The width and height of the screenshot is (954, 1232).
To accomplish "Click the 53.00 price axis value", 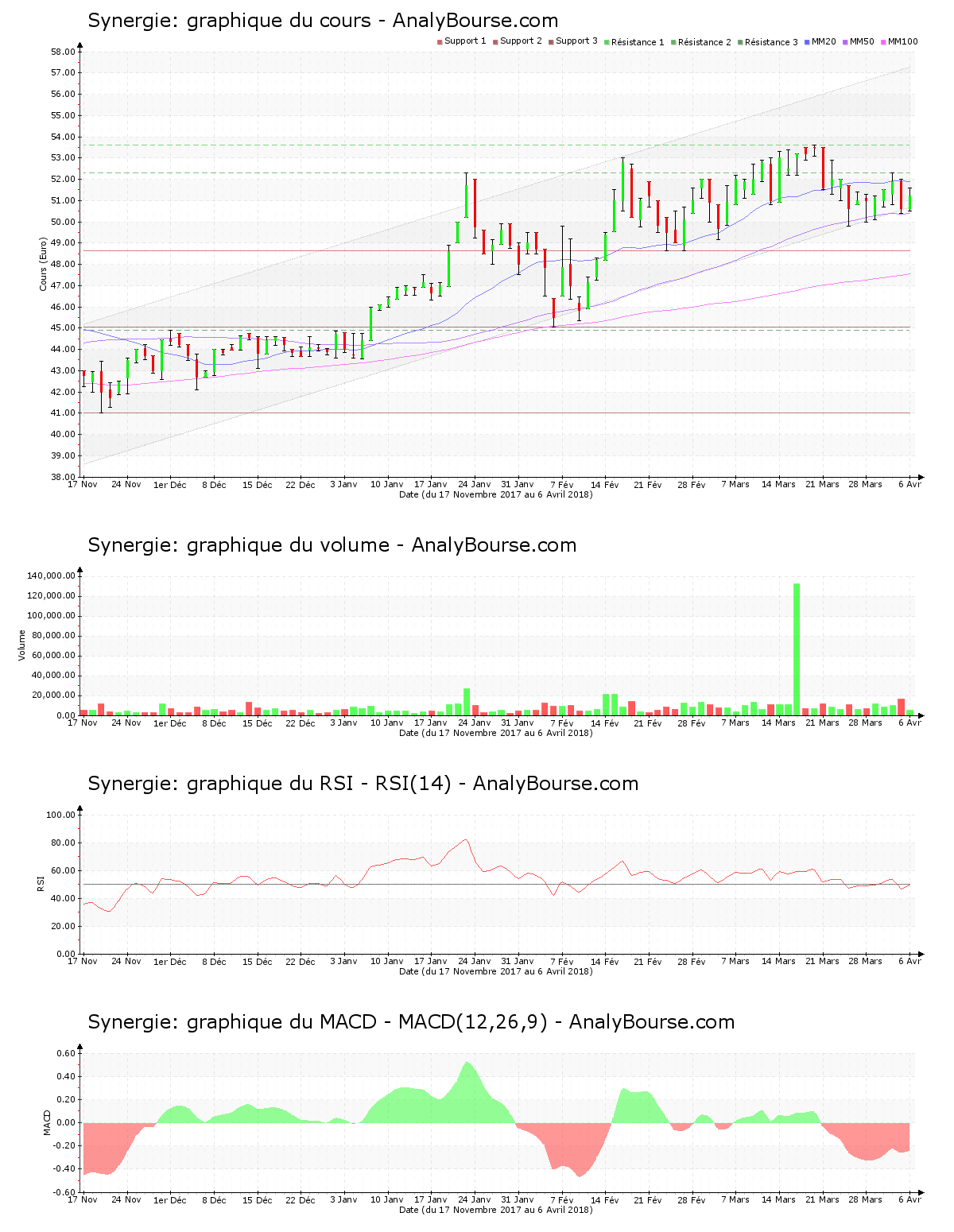I will pos(63,157).
